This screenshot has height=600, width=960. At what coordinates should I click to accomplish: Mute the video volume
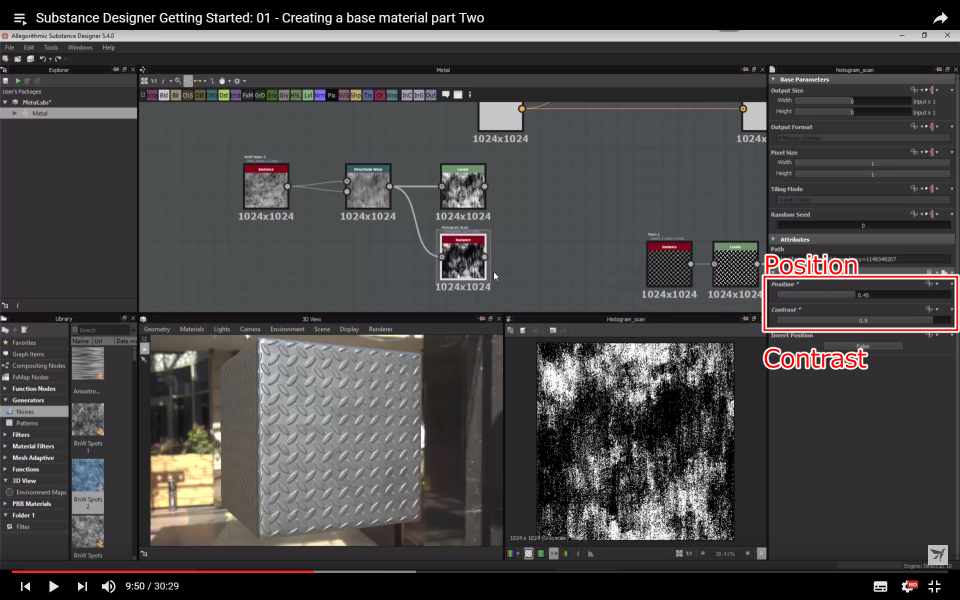tap(108, 587)
